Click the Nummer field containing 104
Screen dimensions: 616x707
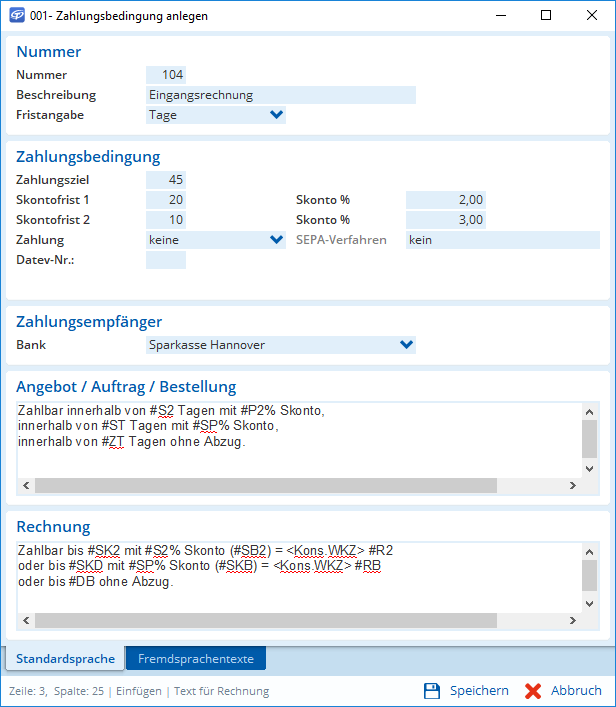pos(166,75)
